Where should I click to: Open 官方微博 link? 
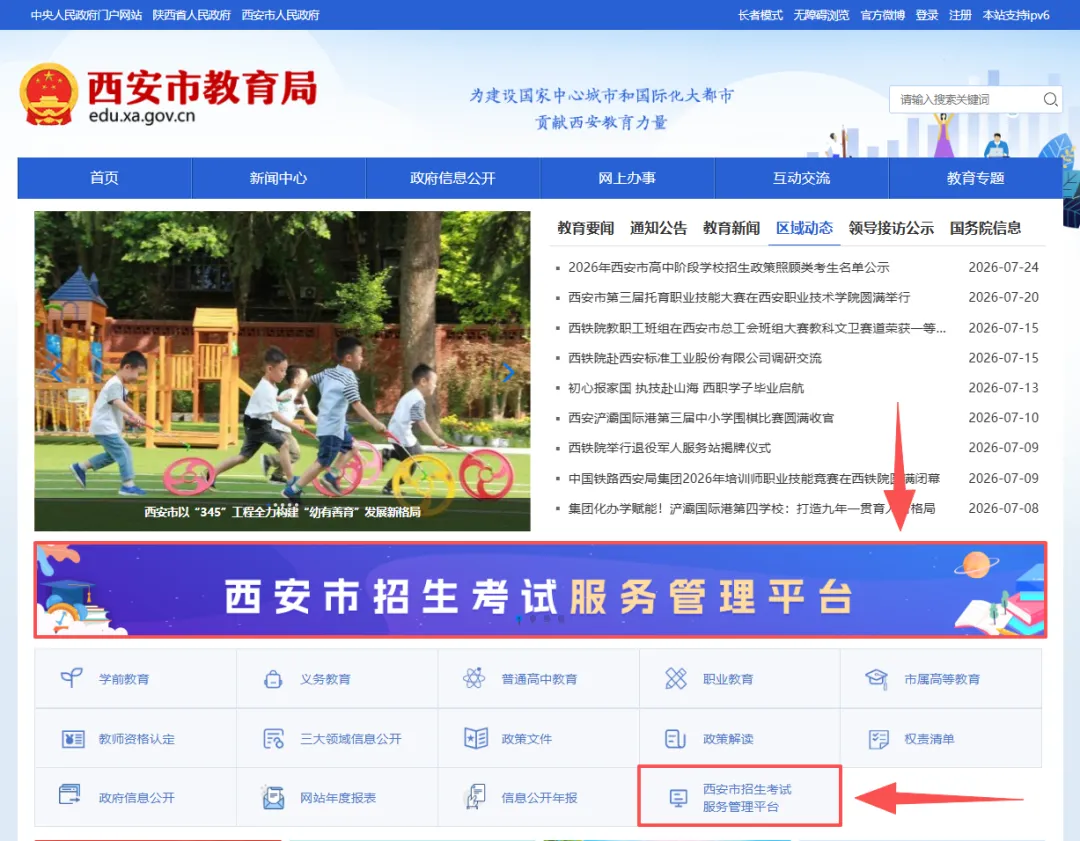pos(882,15)
